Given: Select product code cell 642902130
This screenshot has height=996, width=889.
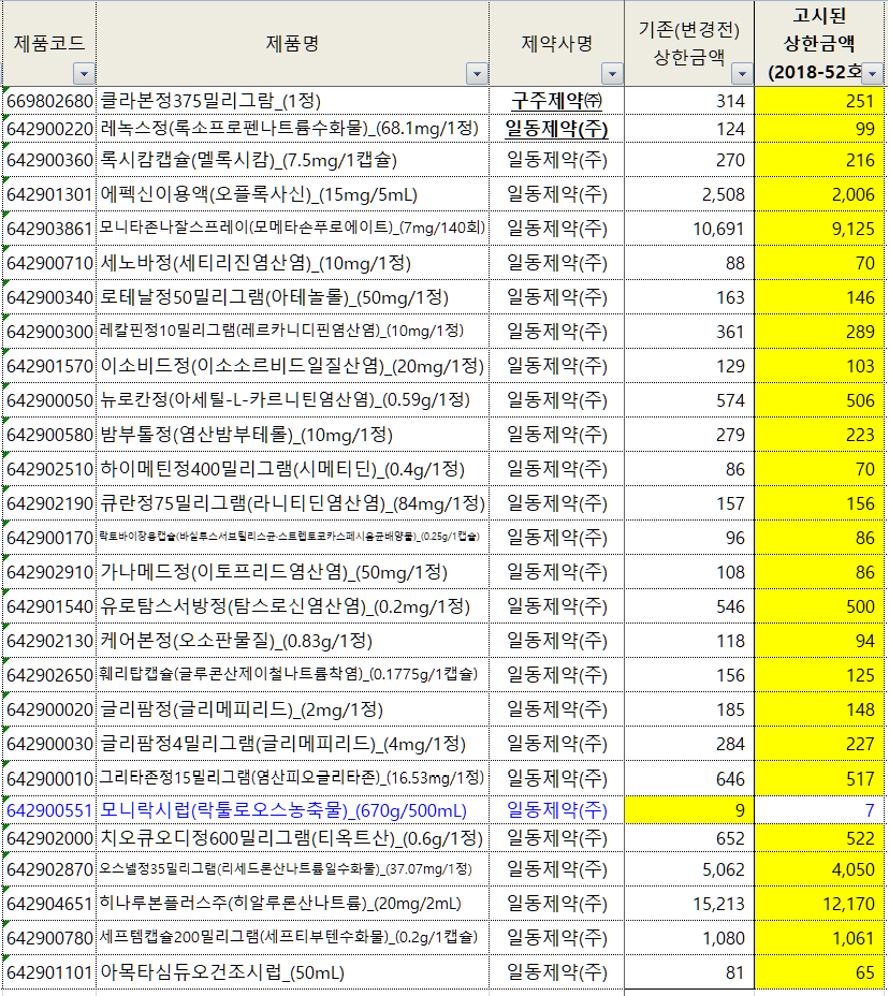Looking at the screenshot, I should point(50,640).
